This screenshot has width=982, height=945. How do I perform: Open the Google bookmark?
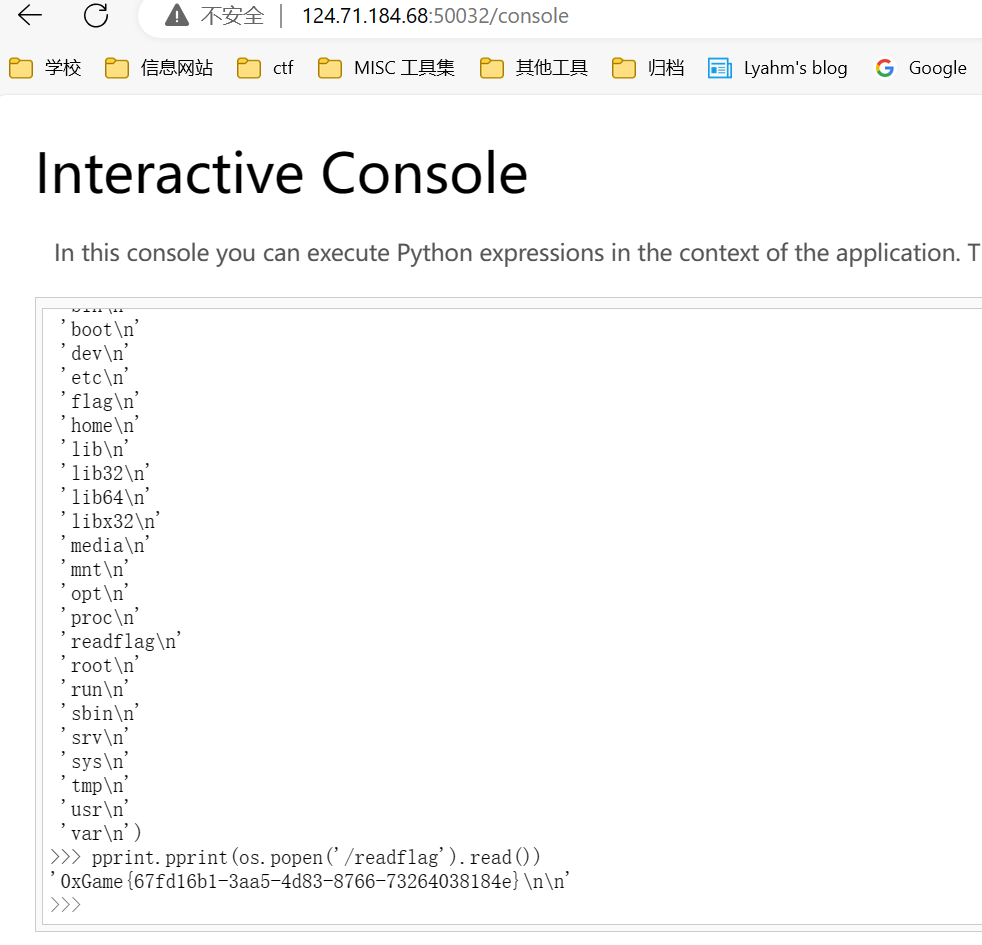(x=921, y=68)
